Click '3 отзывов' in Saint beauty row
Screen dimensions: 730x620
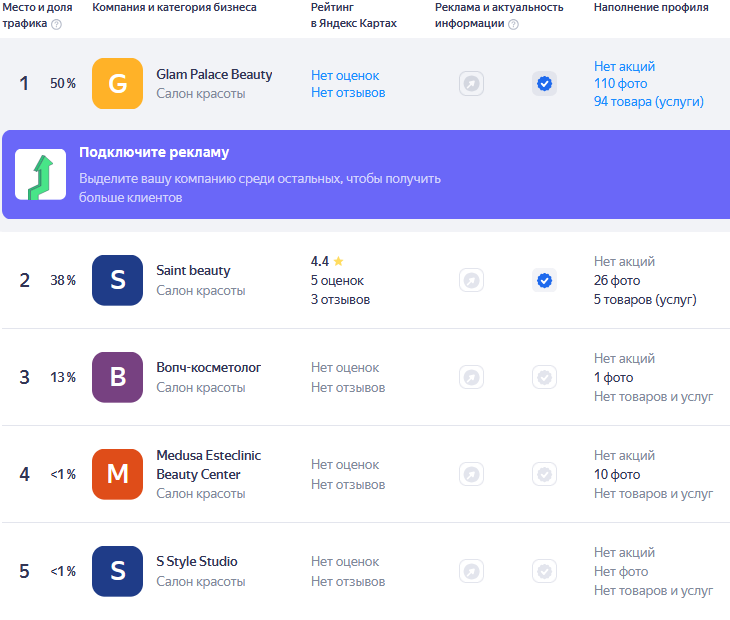[340, 300]
